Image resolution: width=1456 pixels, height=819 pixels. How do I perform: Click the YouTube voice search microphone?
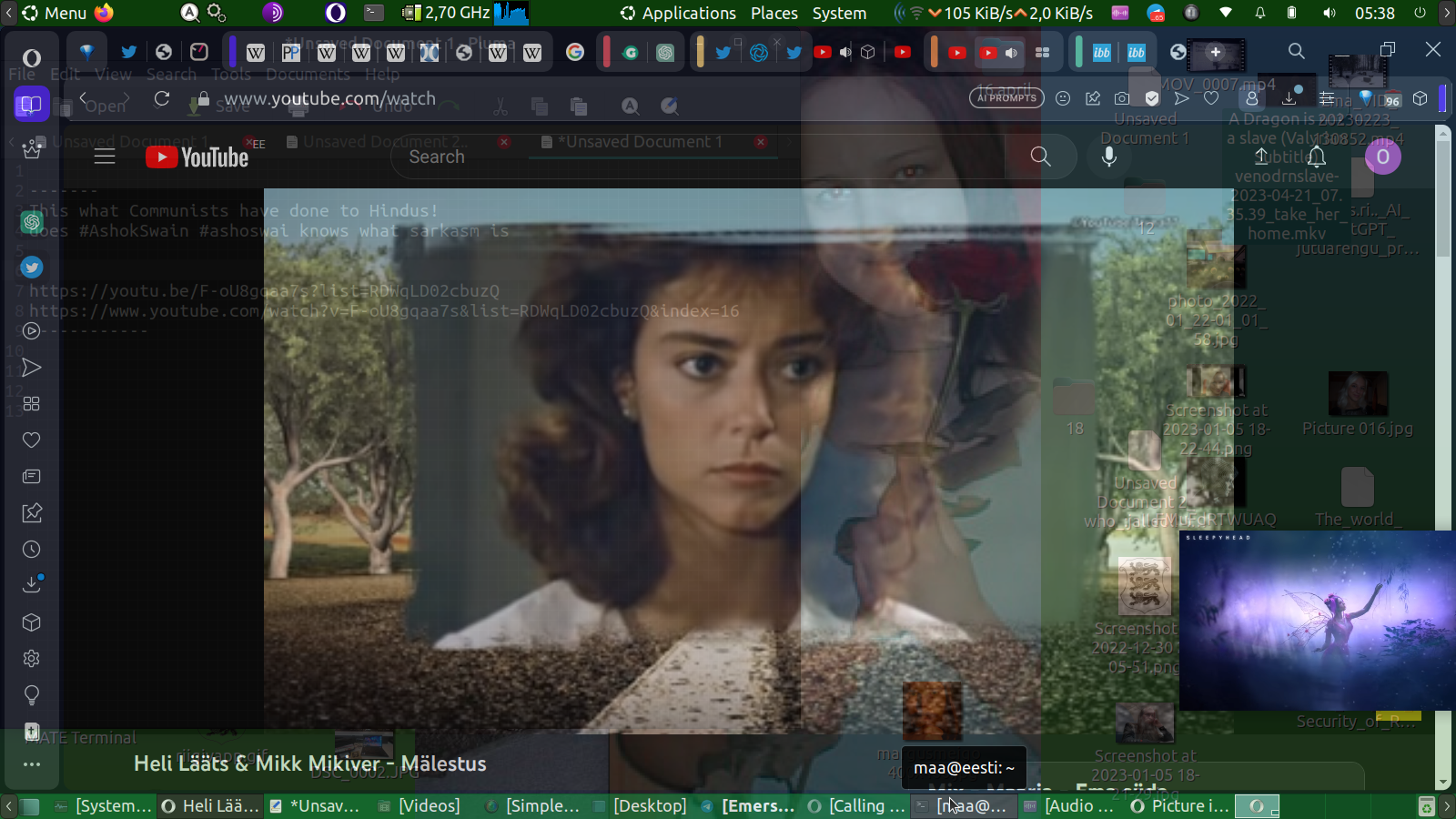pos(1109,157)
